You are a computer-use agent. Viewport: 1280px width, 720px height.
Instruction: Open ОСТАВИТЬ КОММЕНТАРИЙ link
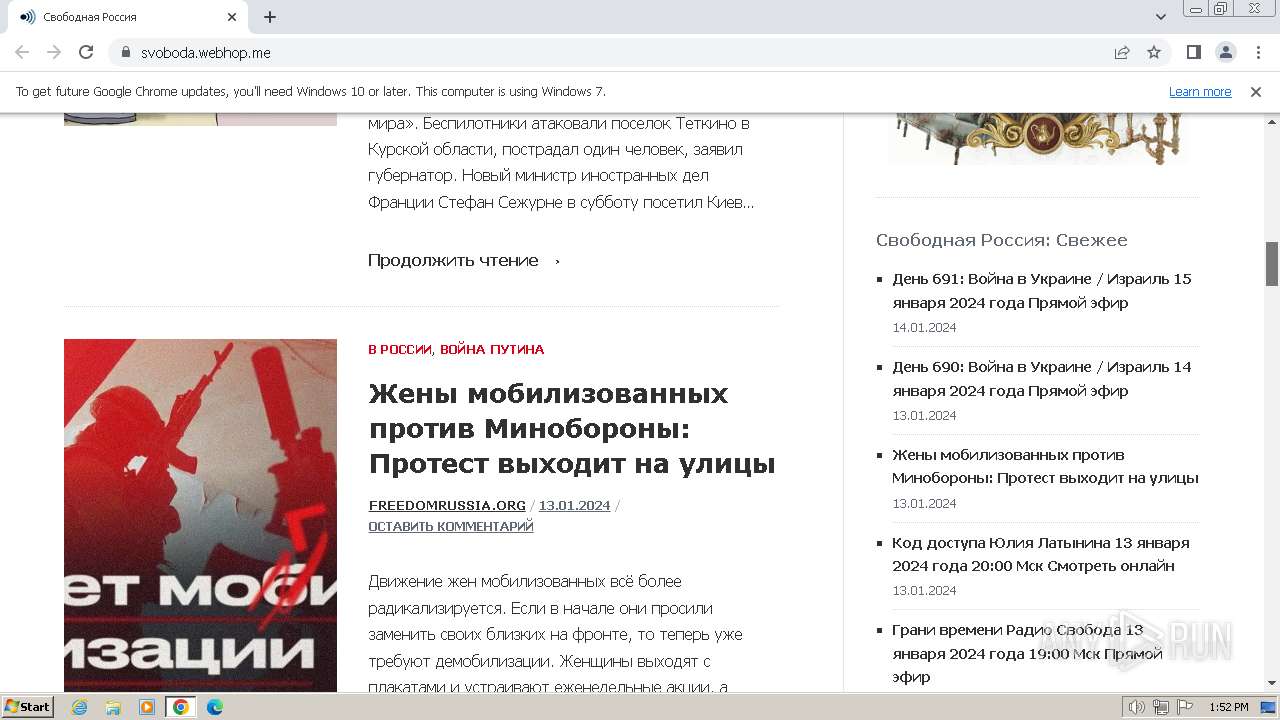coord(451,527)
